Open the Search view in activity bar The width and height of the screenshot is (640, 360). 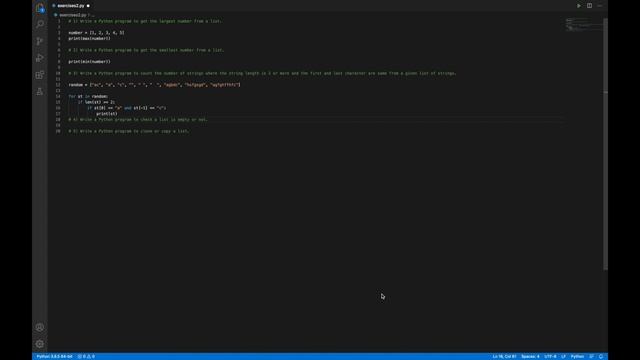40,24
